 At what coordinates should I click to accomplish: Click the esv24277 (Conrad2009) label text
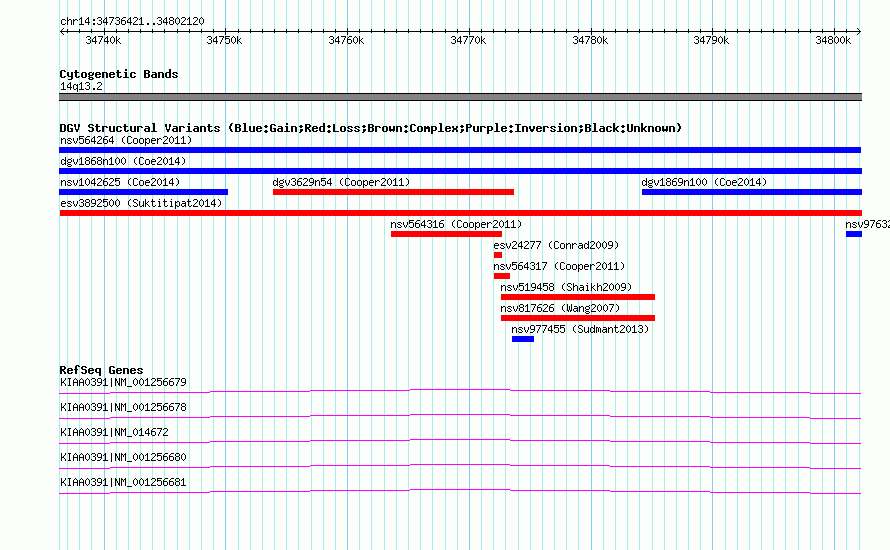[556, 245]
